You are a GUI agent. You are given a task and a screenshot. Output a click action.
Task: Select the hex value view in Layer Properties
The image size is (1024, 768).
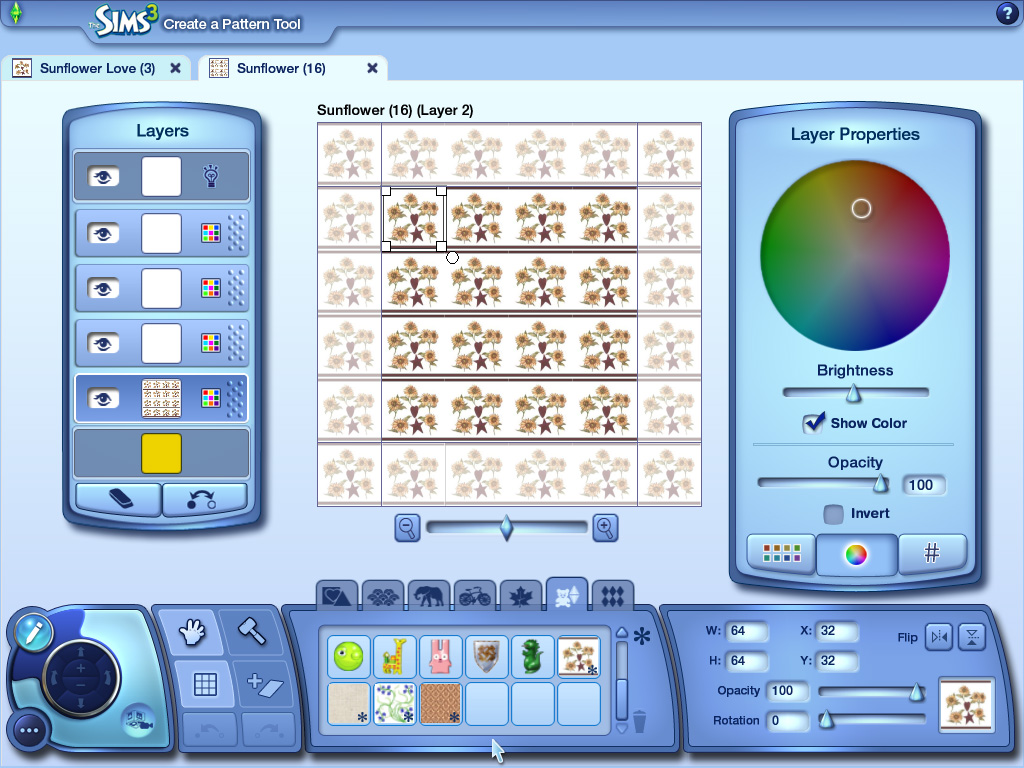click(x=932, y=553)
